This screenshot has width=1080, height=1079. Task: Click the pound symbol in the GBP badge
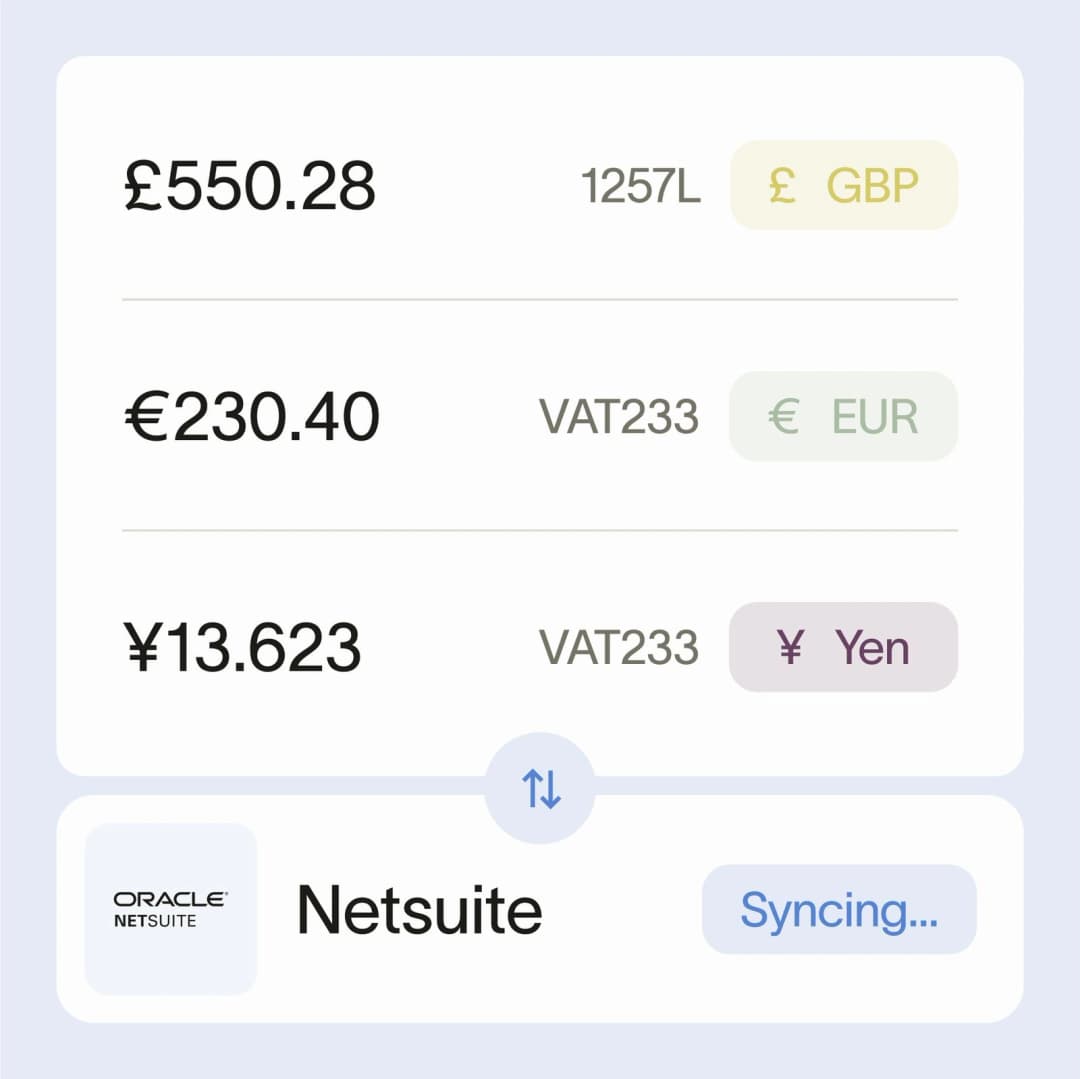(x=785, y=185)
